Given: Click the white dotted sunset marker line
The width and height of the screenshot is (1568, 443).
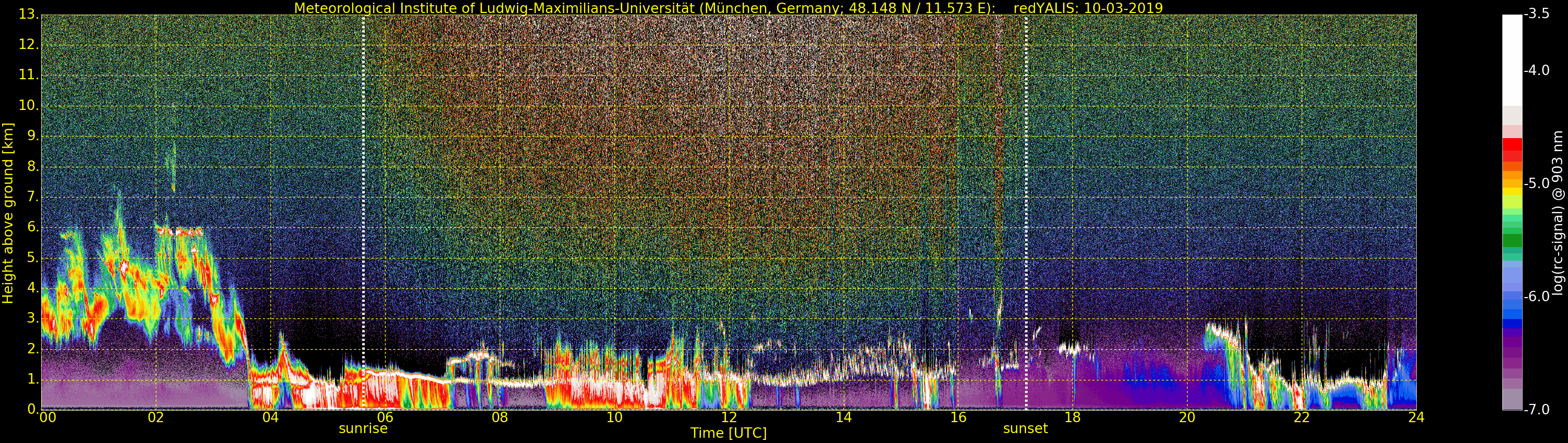Looking at the screenshot, I should tap(1026, 212).
